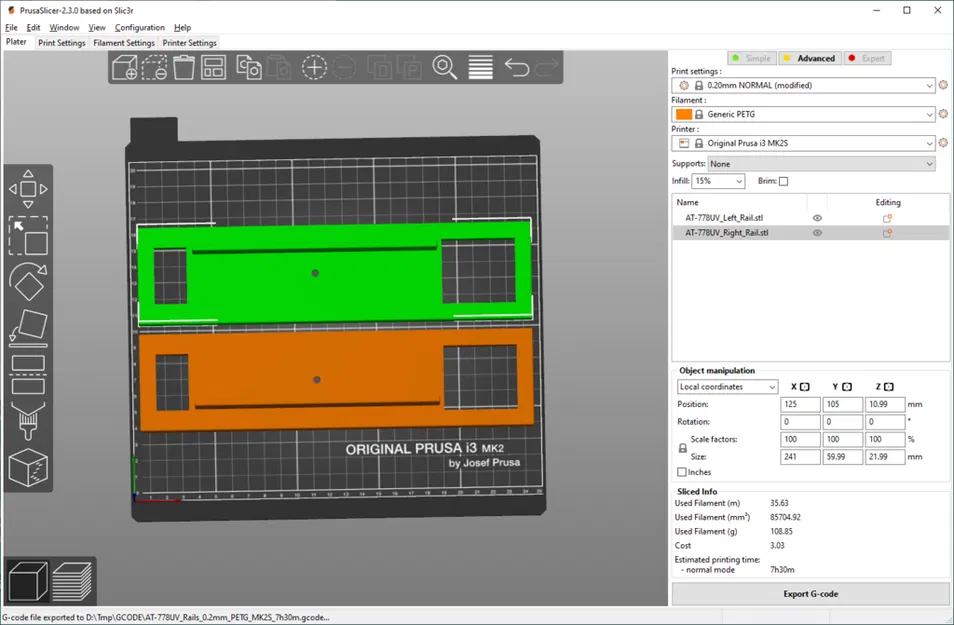
Task: Click the orange filament color swatch
Action: click(684, 114)
